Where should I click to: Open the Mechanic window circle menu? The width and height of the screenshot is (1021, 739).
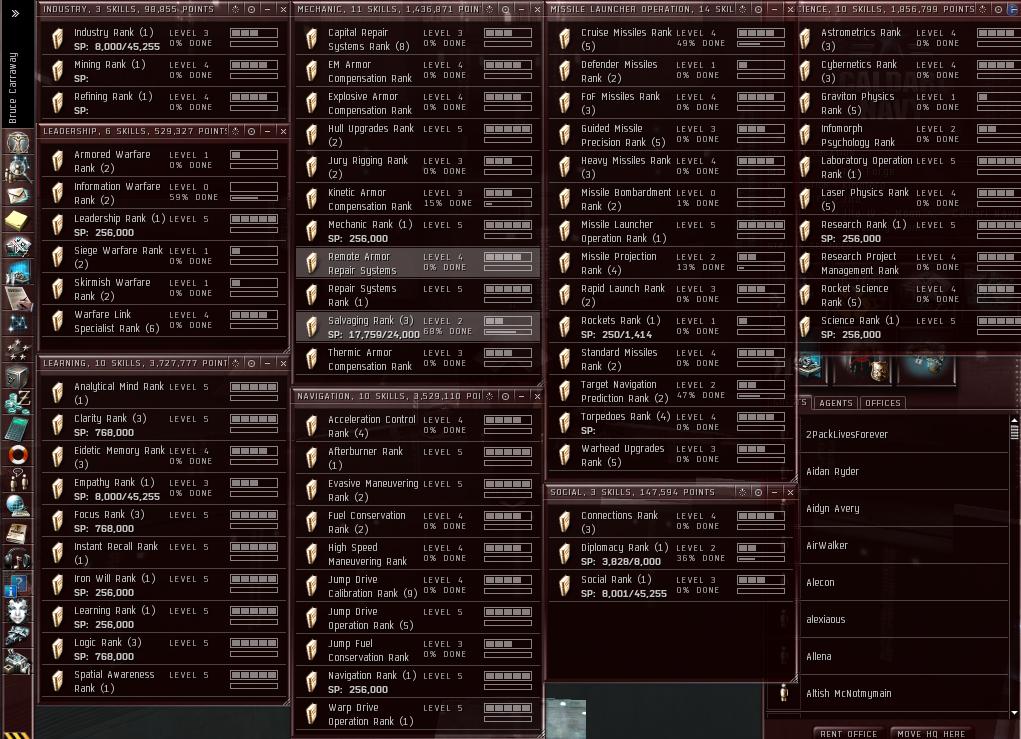(x=505, y=9)
